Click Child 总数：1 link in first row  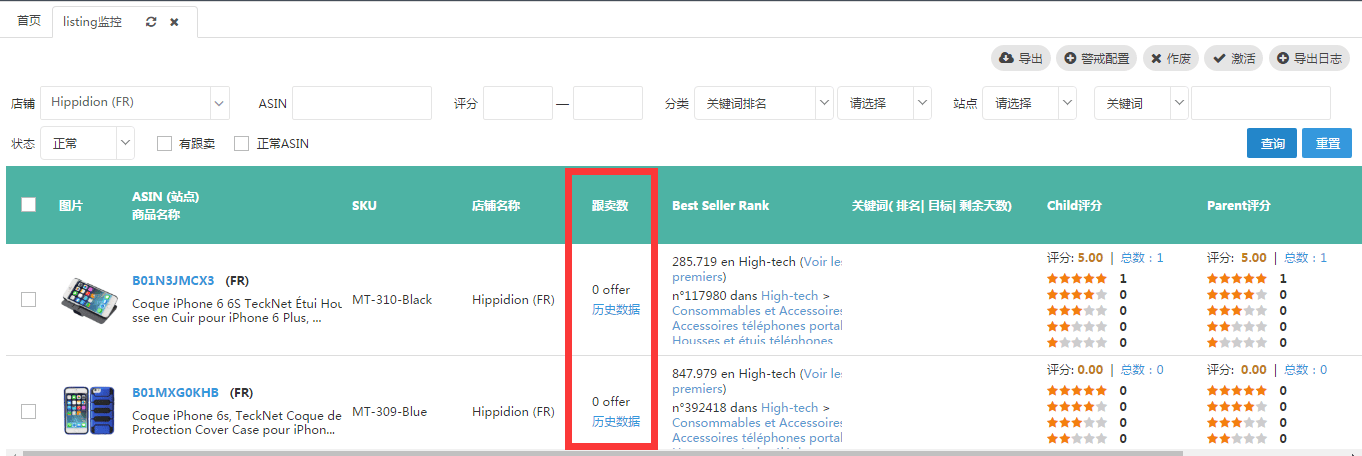point(1142,258)
